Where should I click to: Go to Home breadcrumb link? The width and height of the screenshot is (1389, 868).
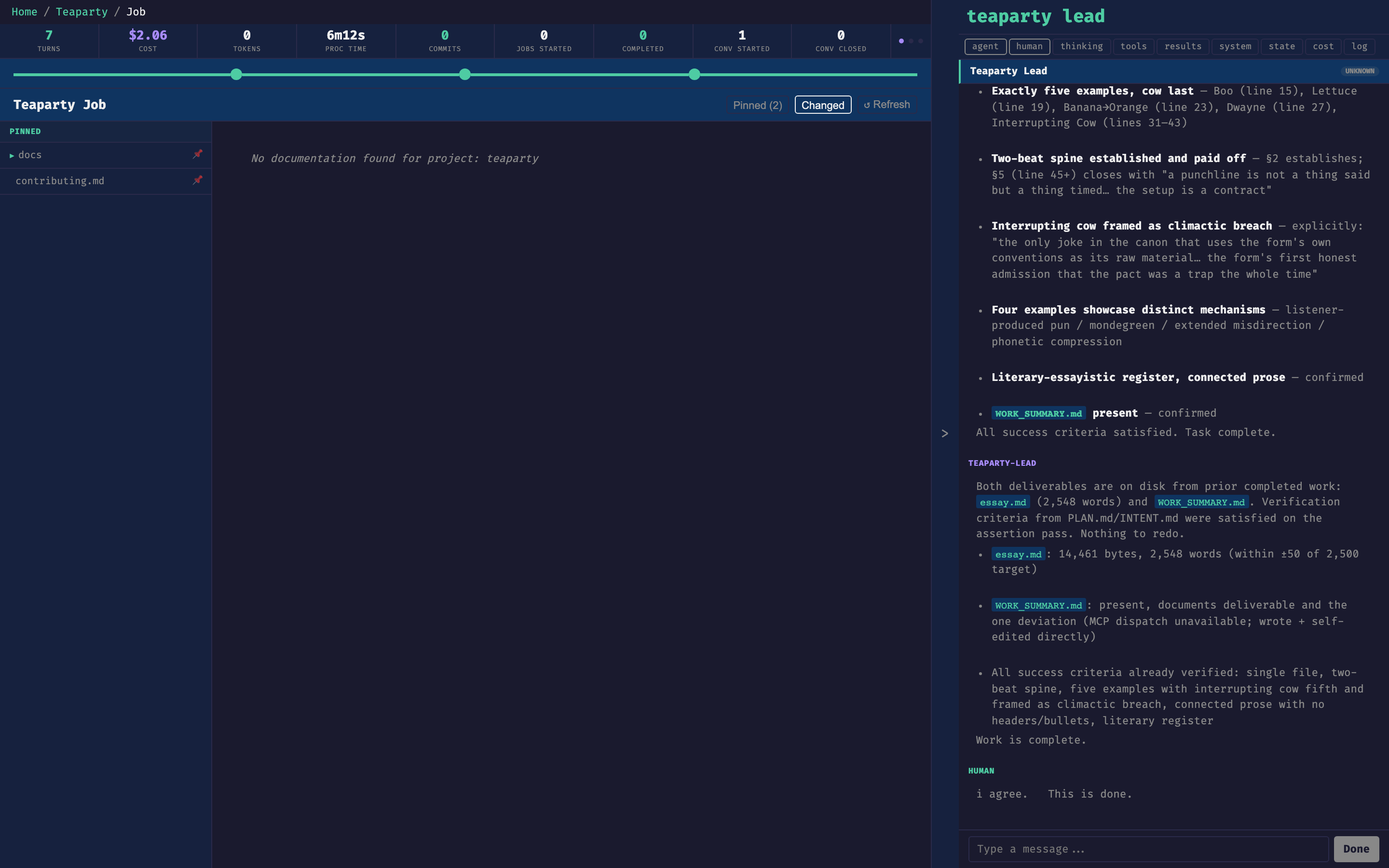point(24,12)
